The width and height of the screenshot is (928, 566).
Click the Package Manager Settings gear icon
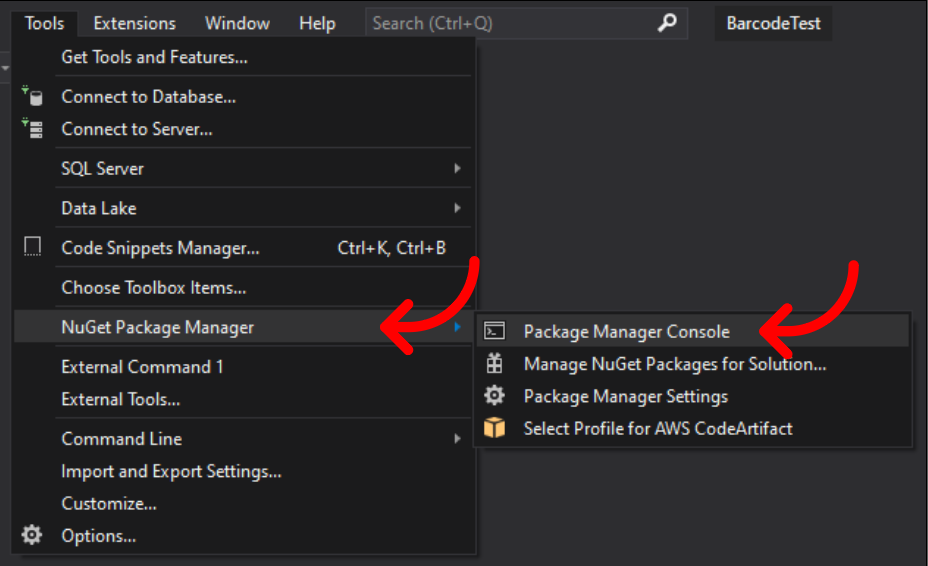pos(495,395)
